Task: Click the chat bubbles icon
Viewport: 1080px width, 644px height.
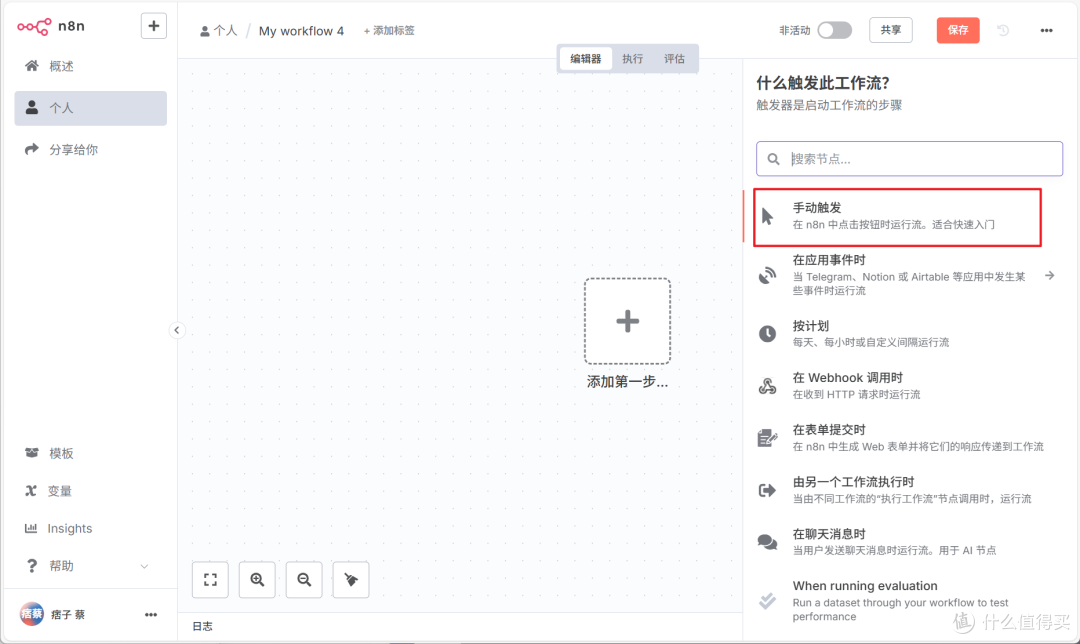Action: (x=767, y=542)
